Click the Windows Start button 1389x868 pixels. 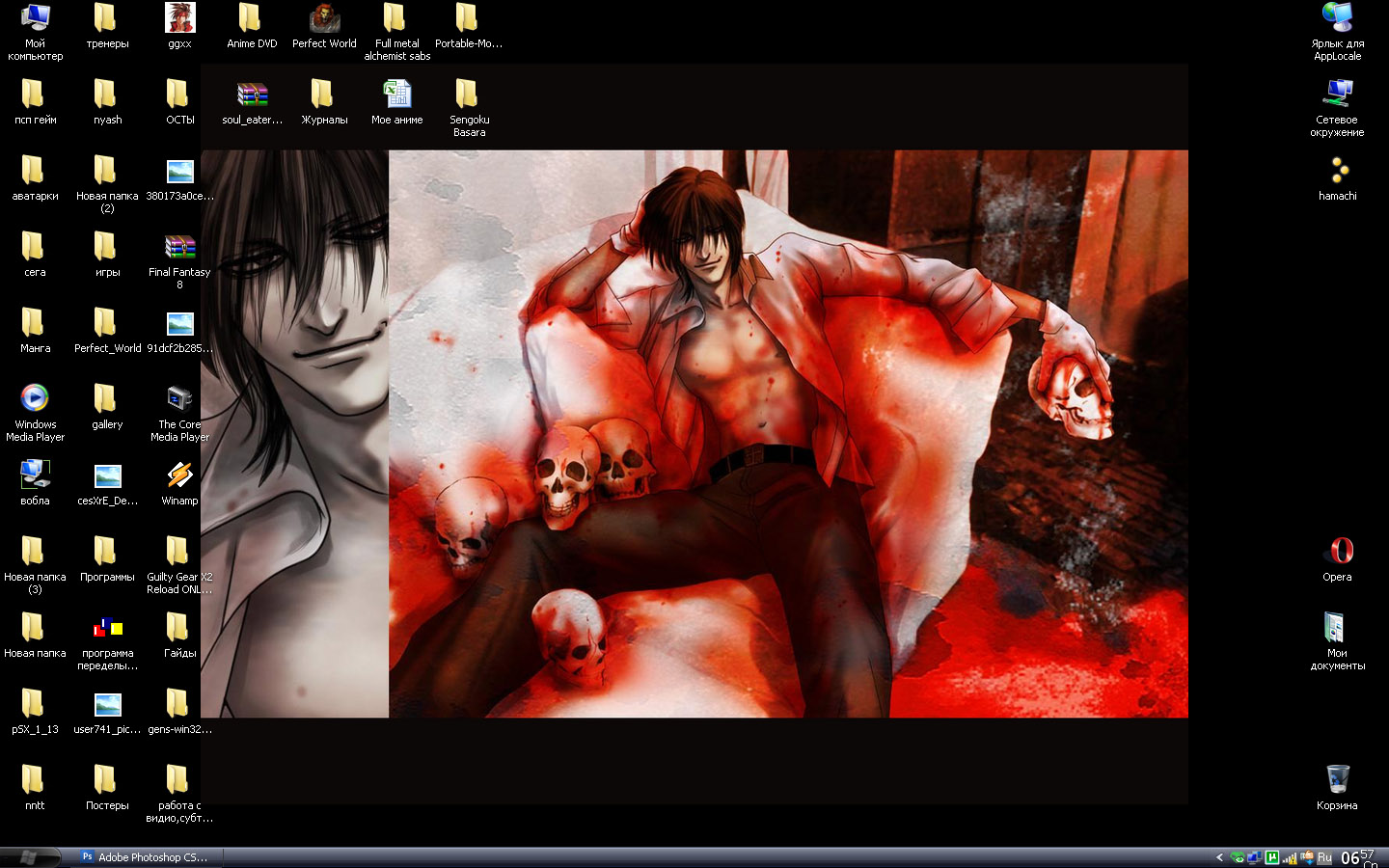click(x=31, y=856)
